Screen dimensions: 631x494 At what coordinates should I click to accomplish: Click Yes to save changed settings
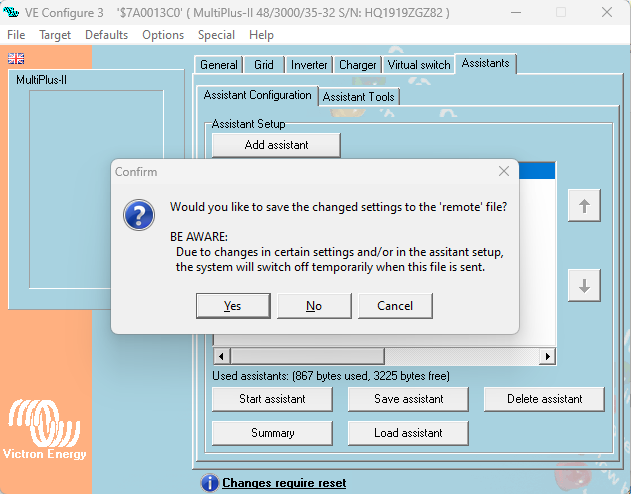[x=233, y=306]
